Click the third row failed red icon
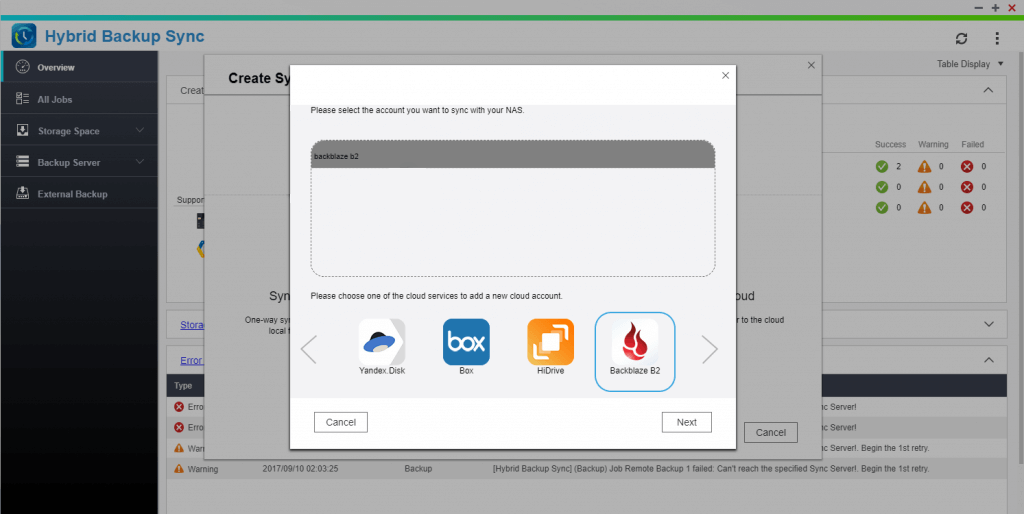Viewport: 1024px width, 514px height. pyautogui.click(x=967, y=208)
